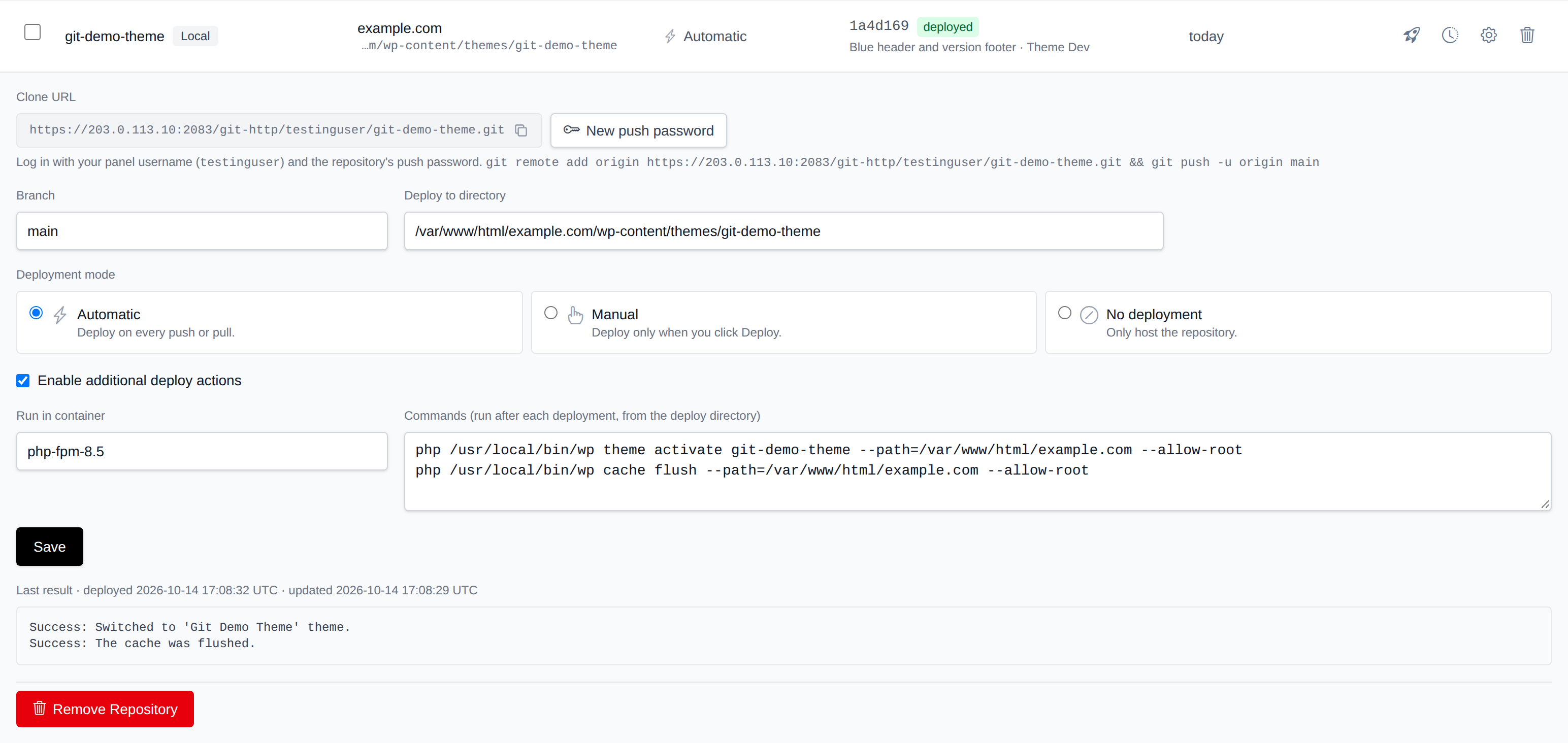The width and height of the screenshot is (1568, 743).
Task: Click 'Success: The cache was flushed.' line
Action: pyautogui.click(x=143, y=643)
